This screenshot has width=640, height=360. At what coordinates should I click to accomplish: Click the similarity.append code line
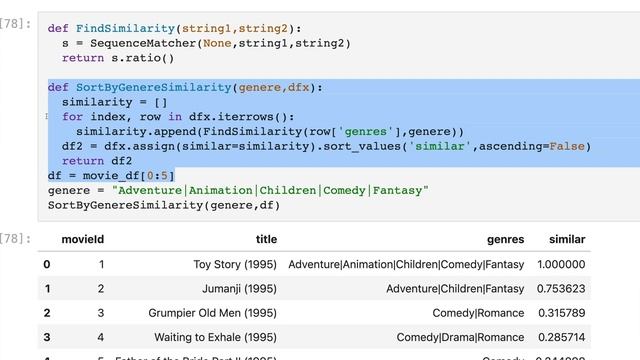(270, 131)
